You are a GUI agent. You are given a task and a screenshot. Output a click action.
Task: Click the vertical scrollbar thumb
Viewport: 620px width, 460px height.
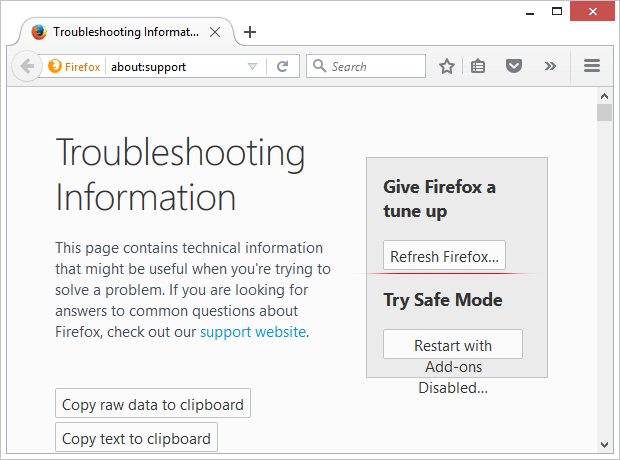click(x=604, y=113)
